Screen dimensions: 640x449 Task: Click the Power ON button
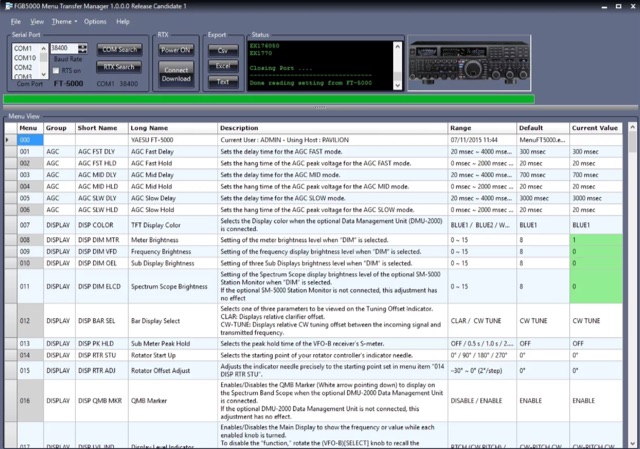(176, 48)
